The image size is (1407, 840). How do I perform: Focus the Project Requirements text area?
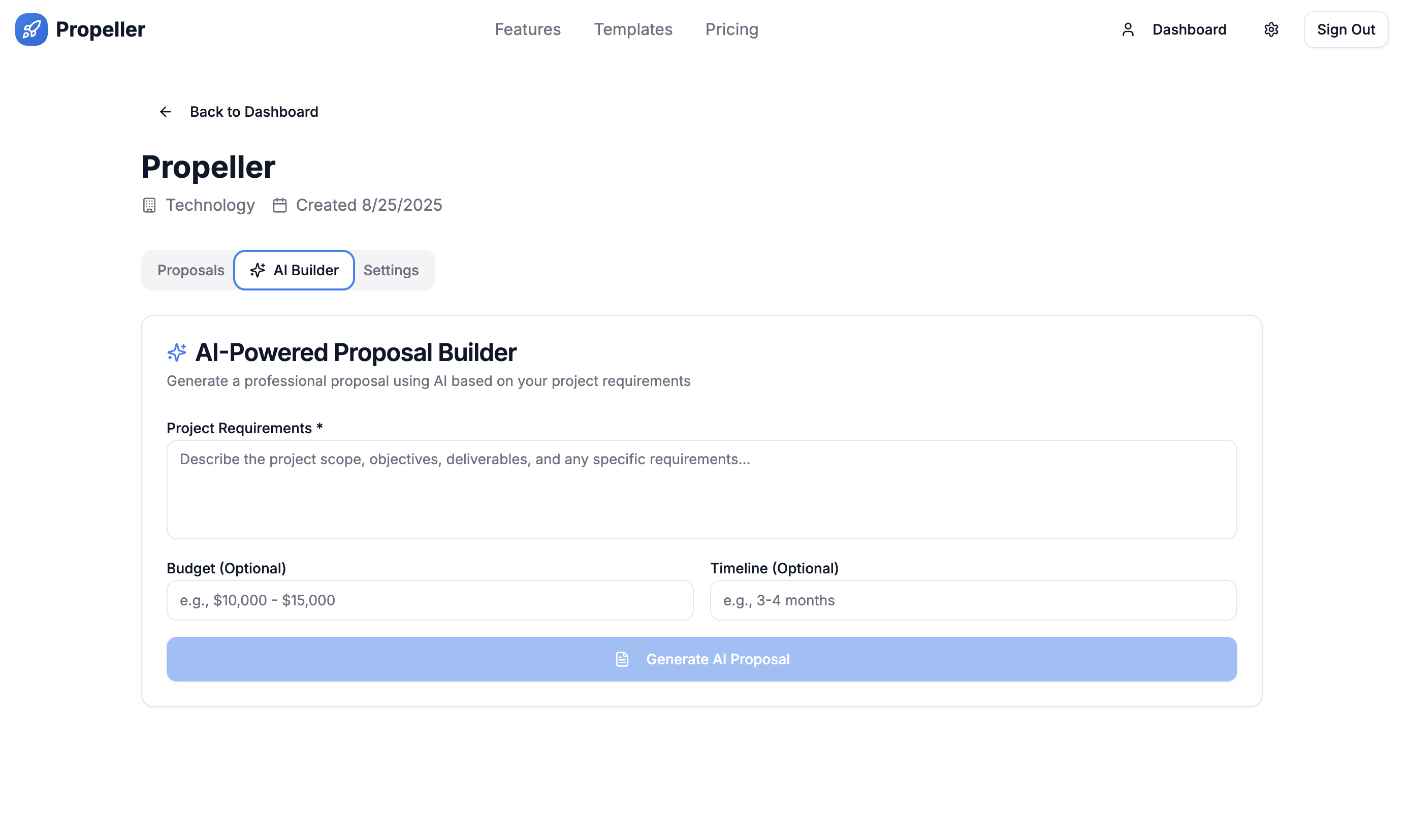tap(702, 490)
